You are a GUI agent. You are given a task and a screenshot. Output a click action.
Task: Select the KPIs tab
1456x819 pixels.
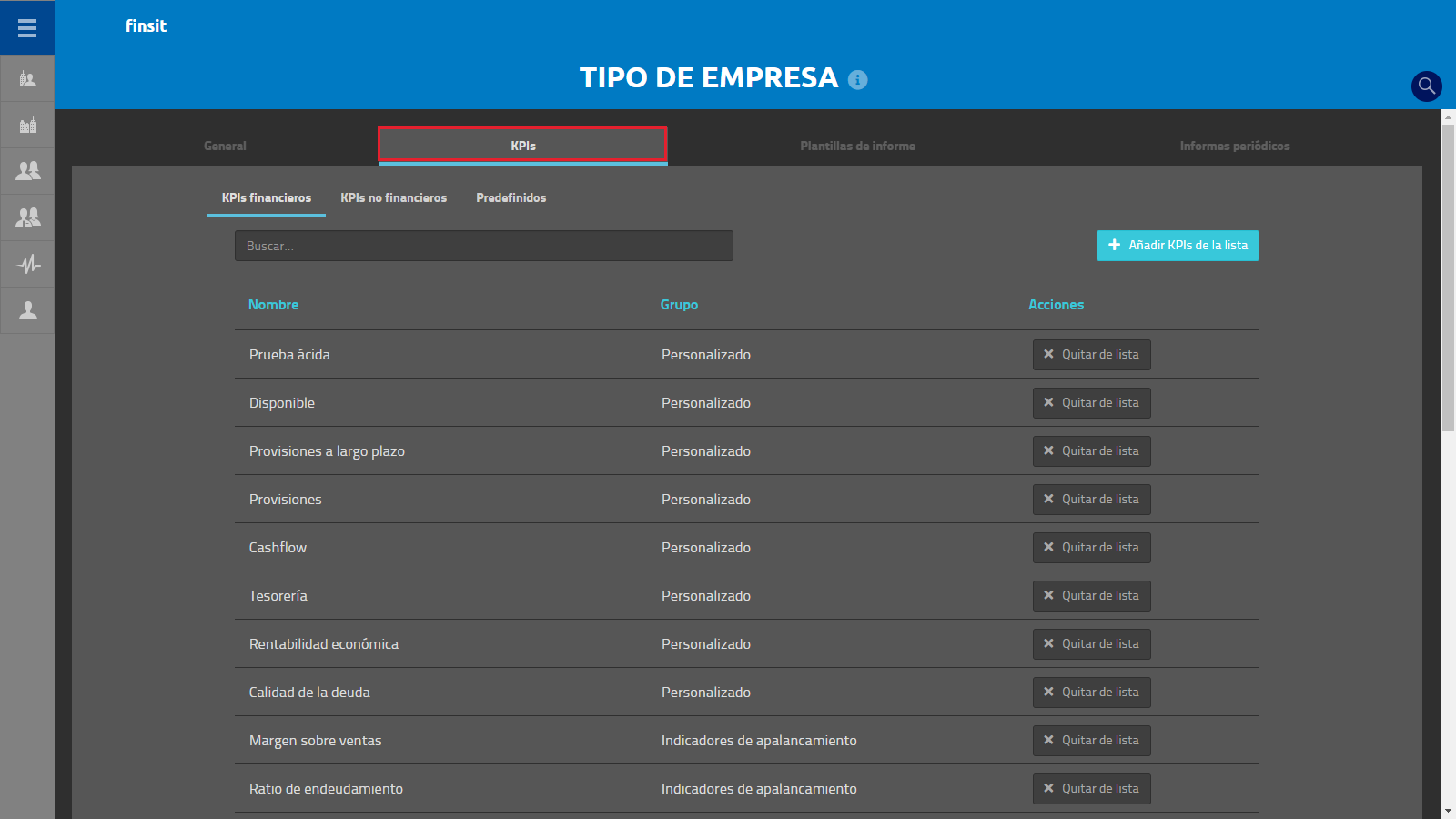coord(523,146)
